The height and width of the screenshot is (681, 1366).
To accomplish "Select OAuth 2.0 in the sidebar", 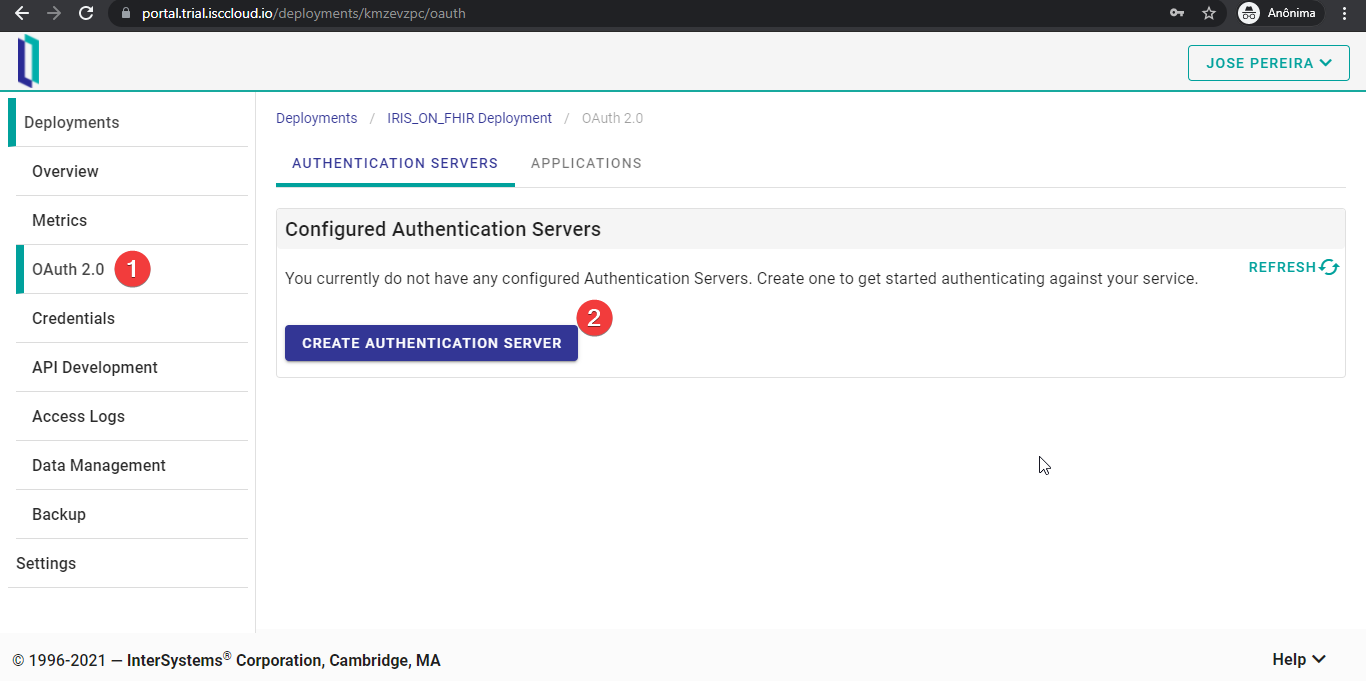I will coord(132,269).
